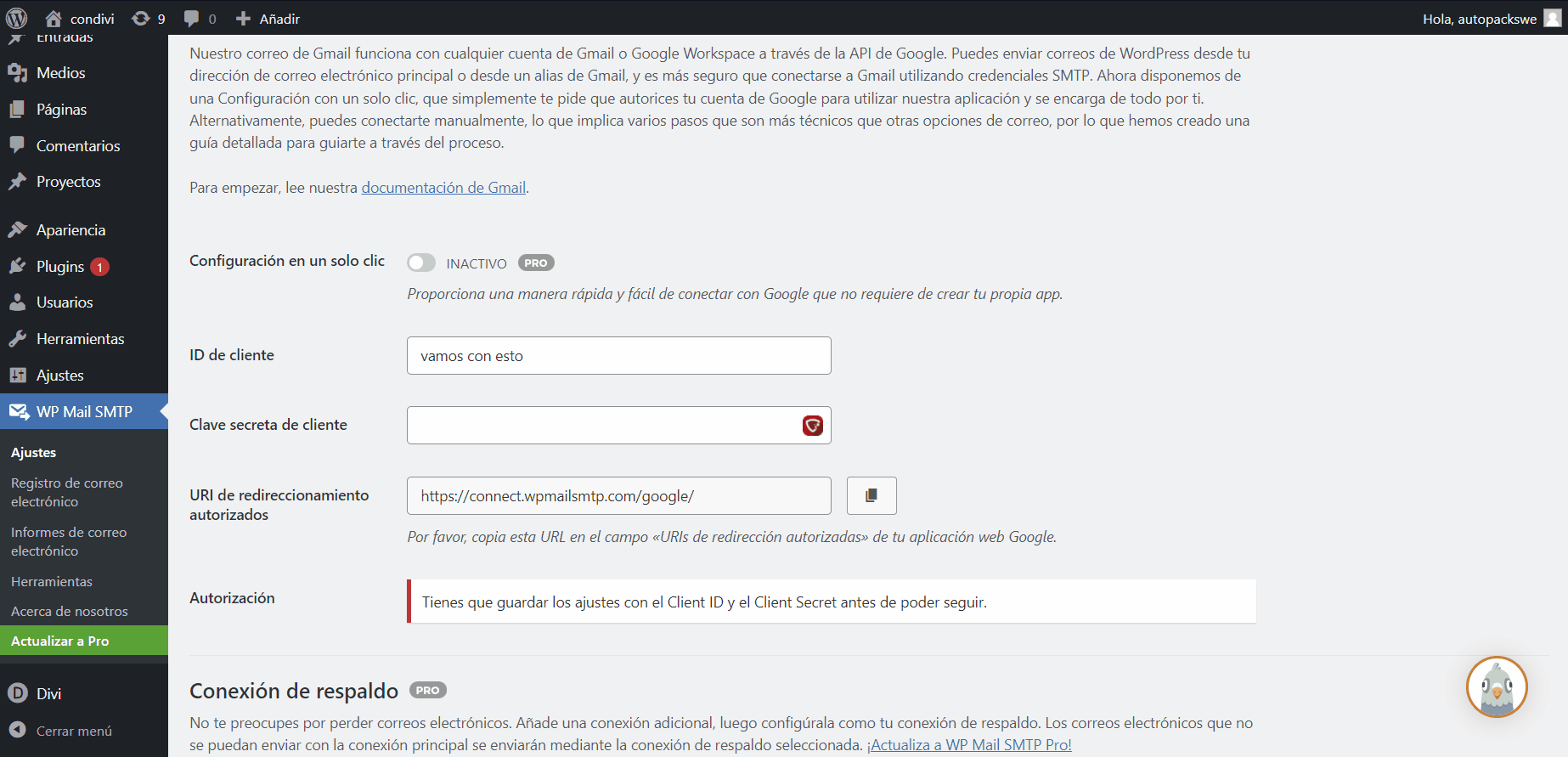
Task: Go to the Apariencia menu
Action: pyautogui.click(x=71, y=230)
